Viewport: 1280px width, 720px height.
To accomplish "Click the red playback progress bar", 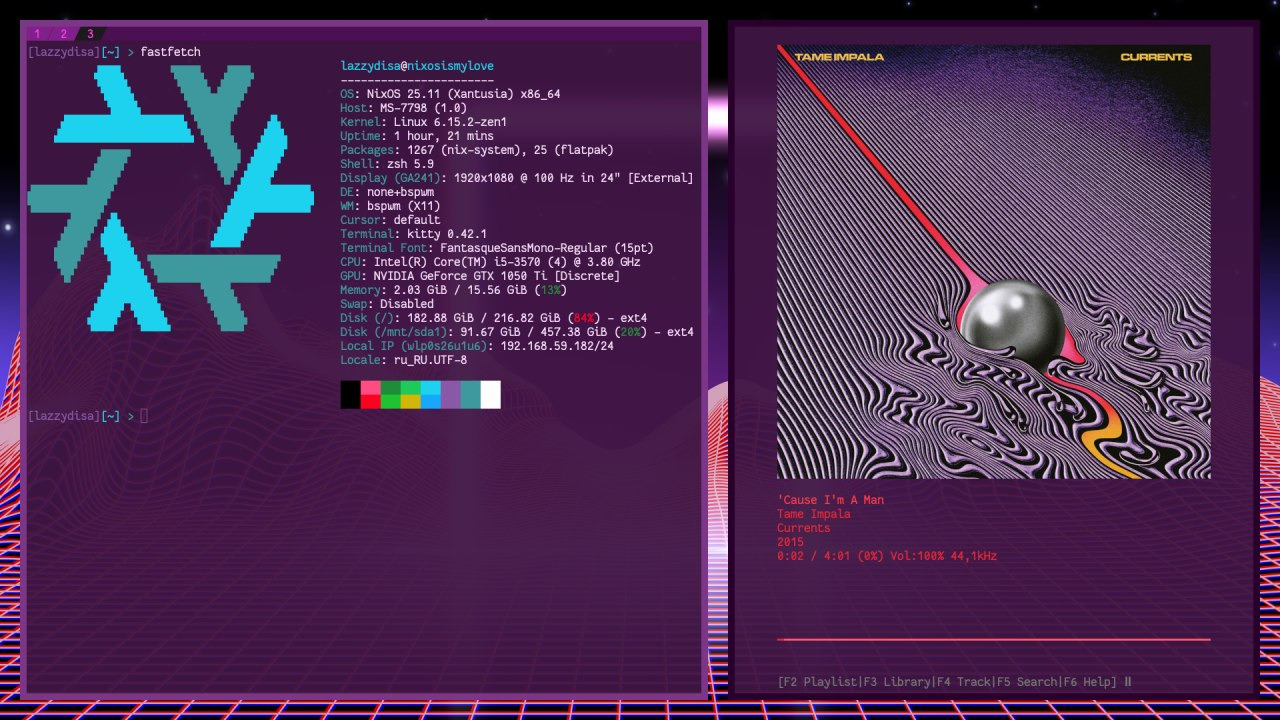I will (993, 639).
